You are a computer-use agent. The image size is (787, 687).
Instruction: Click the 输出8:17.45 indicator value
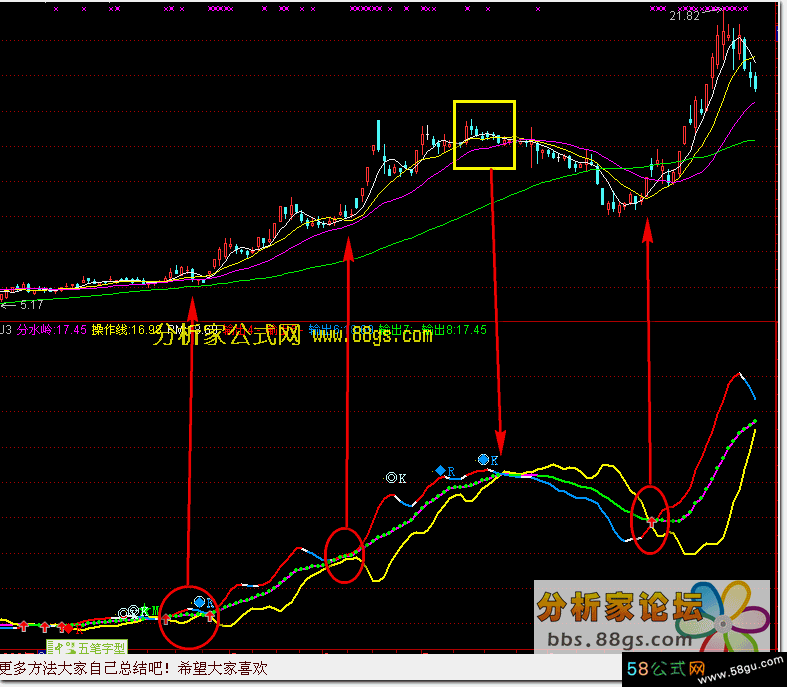coord(454,330)
